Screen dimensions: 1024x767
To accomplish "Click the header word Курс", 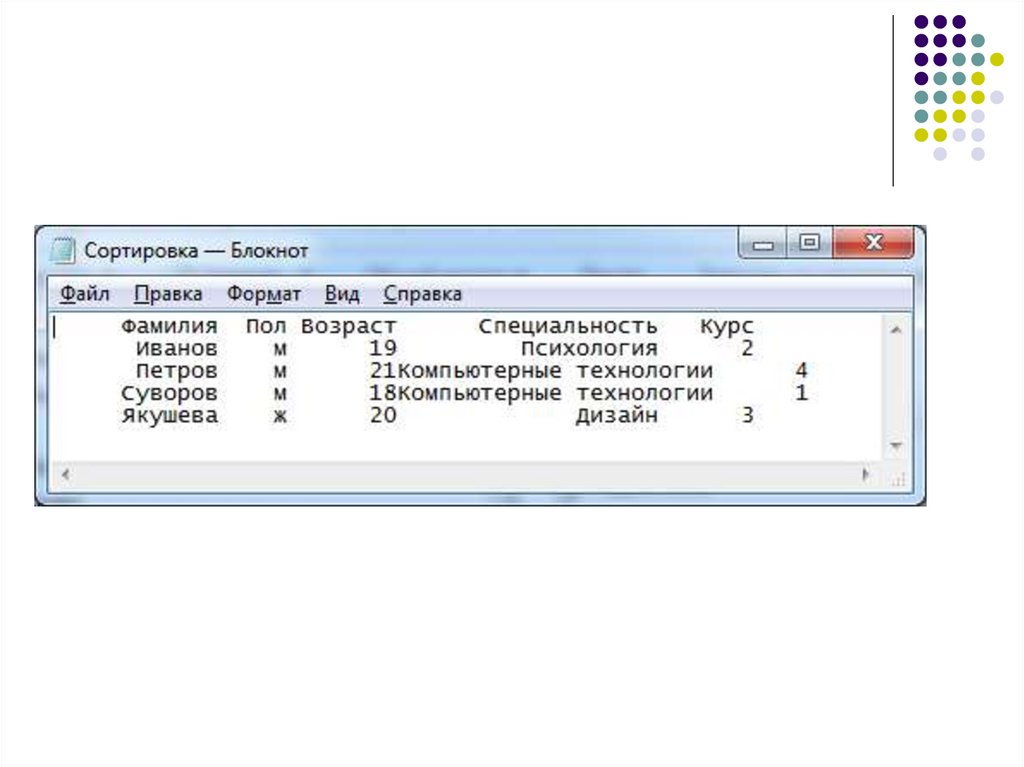I will 727,326.
